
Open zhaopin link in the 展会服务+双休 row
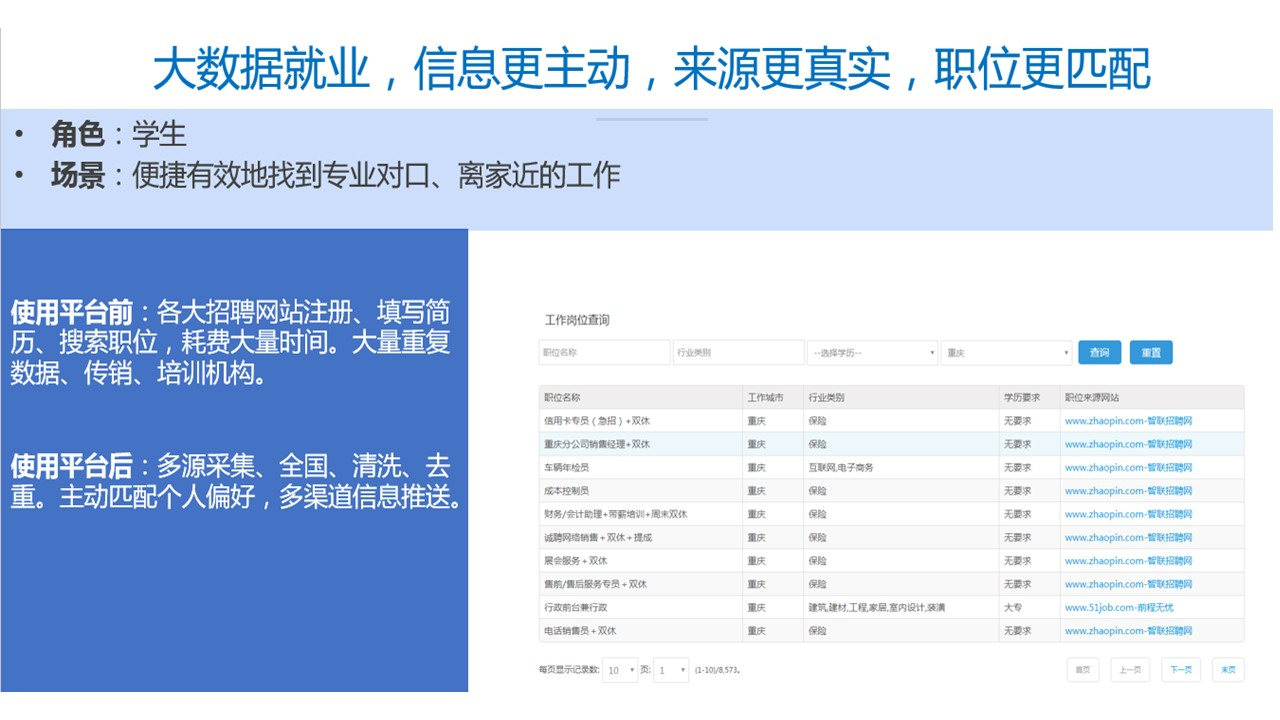(1128, 561)
